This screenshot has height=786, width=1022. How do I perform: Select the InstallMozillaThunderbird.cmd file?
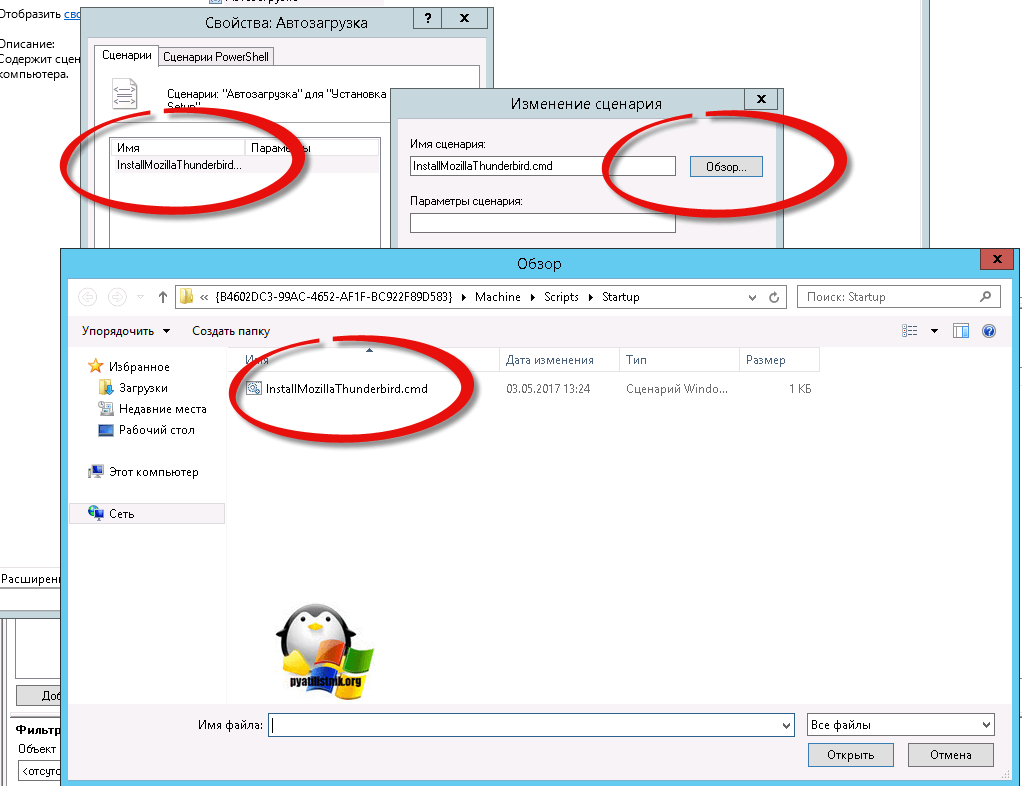(346, 388)
